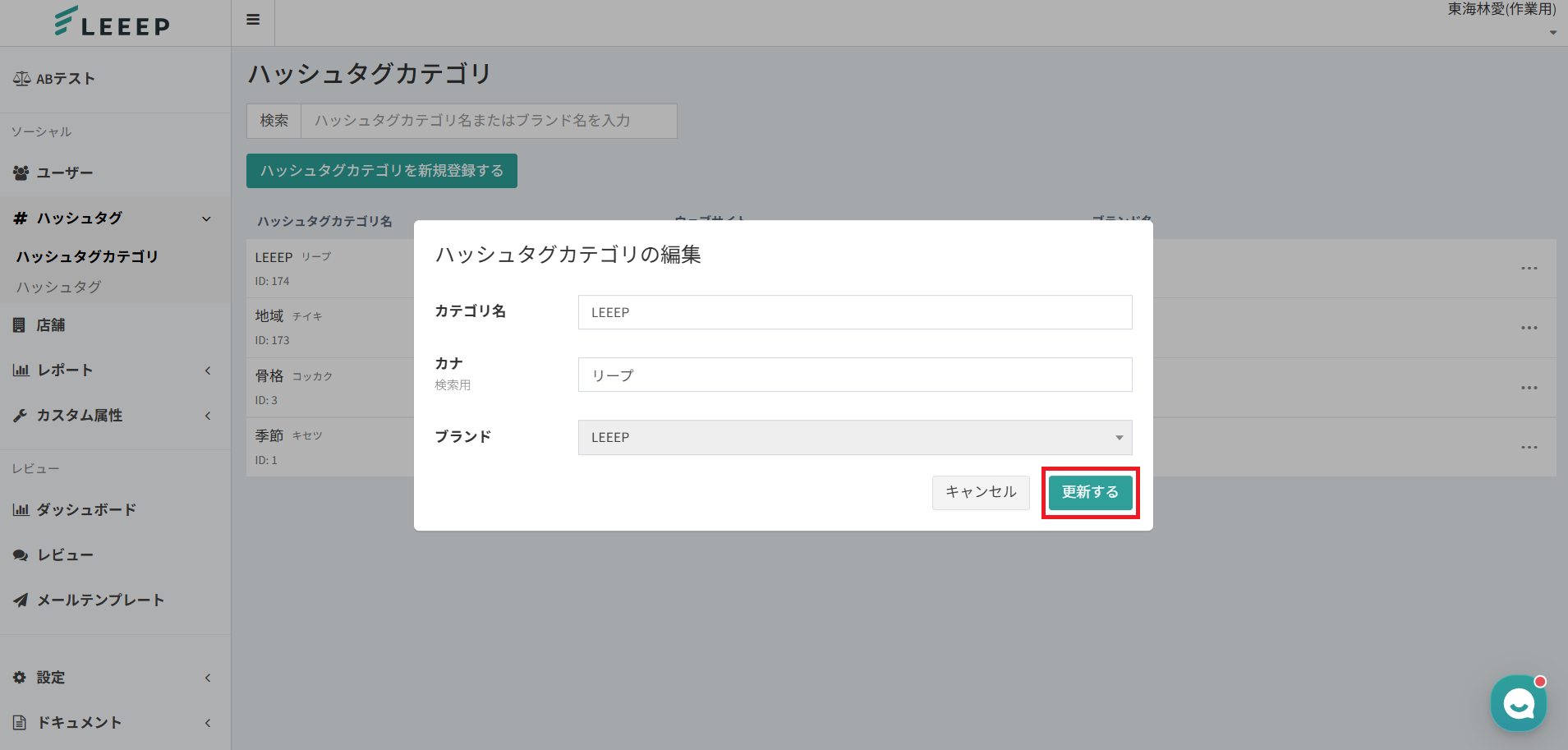The height and width of the screenshot is (750, 1568).
Task: Click the カテゴリ名 input field
Action: [854, 313]
